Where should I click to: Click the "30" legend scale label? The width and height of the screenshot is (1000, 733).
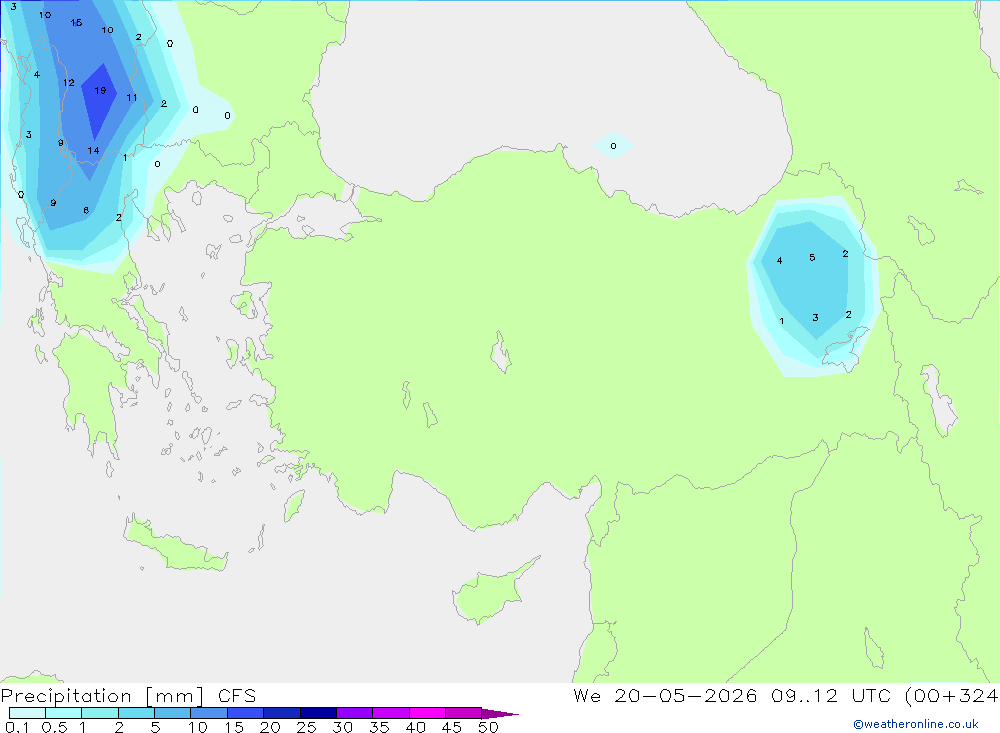point(342,727)
